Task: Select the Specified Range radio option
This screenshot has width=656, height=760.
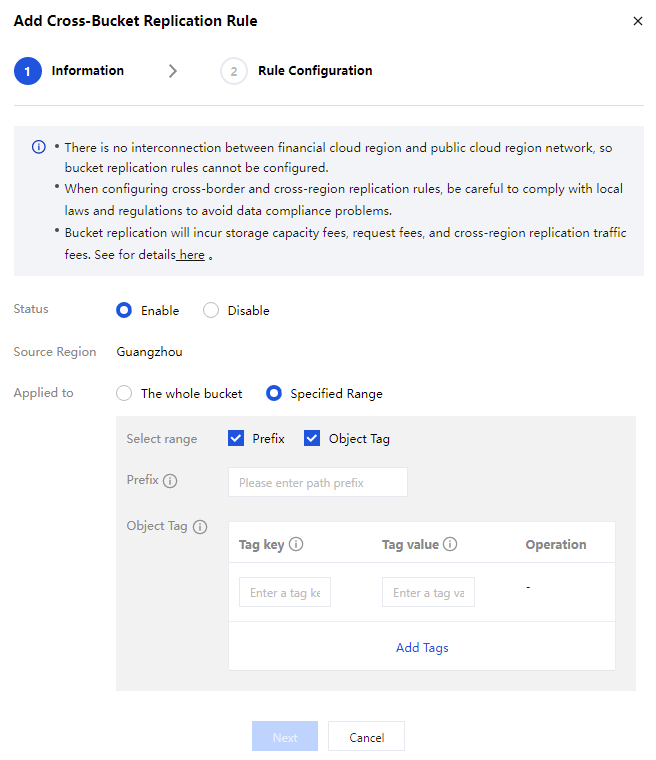Action: (x=274, y=393)
